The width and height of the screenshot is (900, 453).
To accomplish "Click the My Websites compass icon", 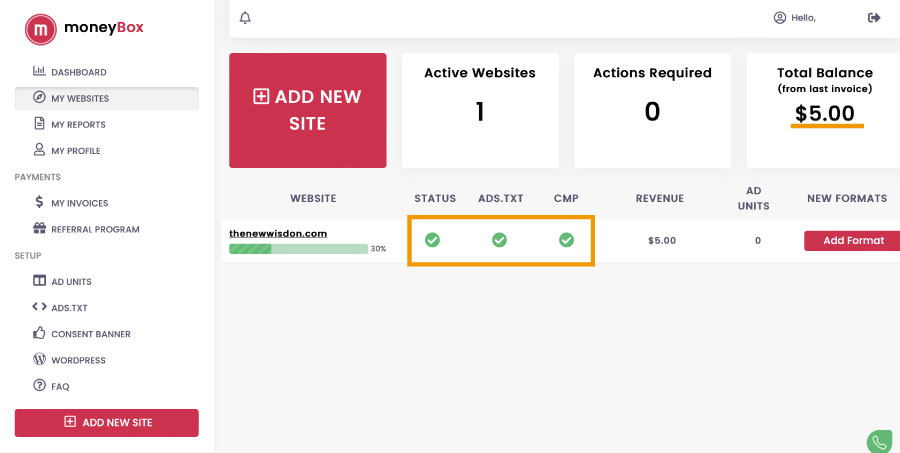I will click(39, 97).
